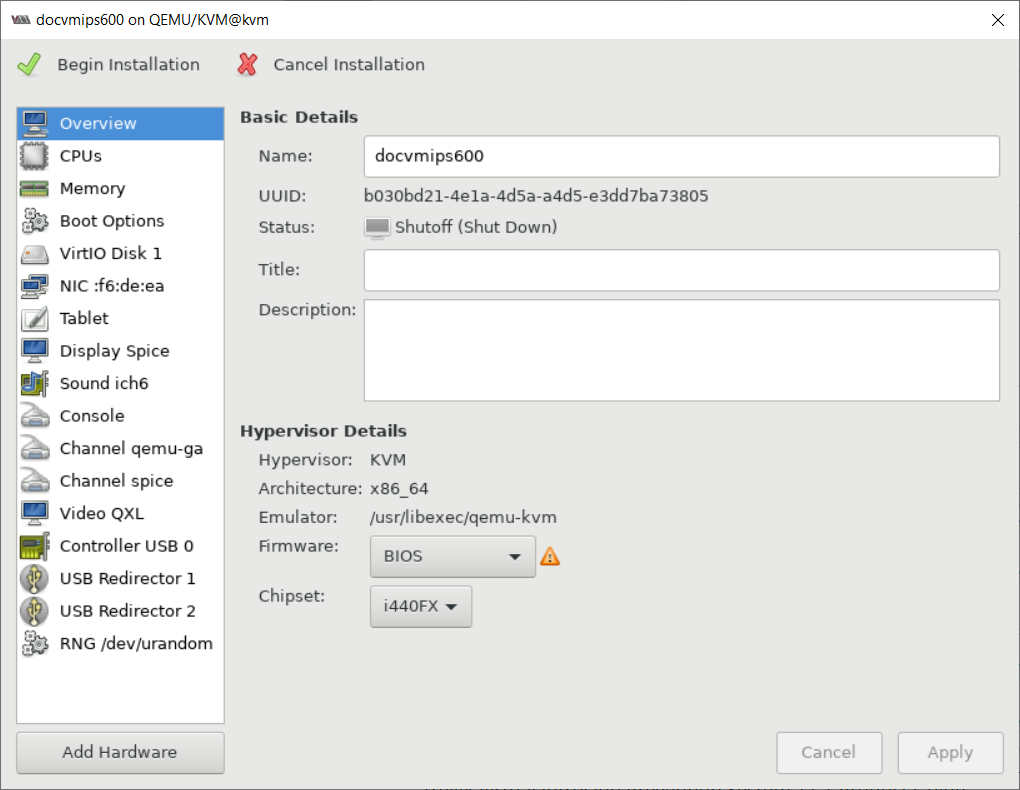Click the Apply button
Screen dimensions: 1020x790
click(x=950, y=752)
